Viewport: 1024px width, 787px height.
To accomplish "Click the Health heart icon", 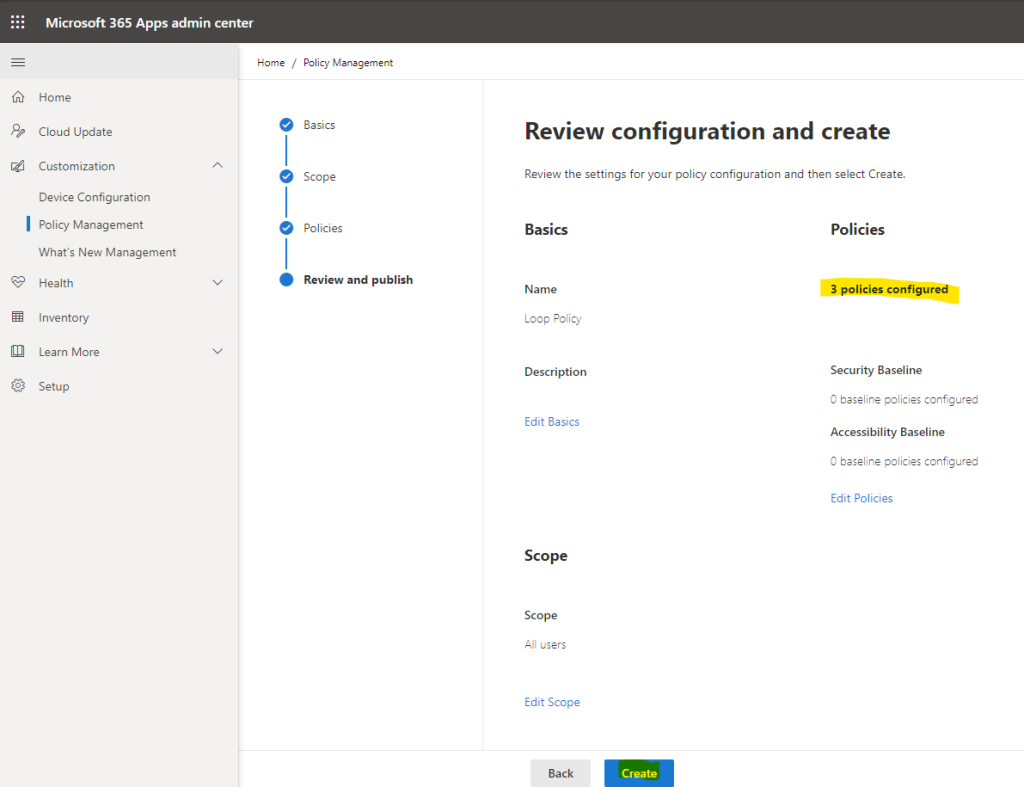I will pyautogui.click(x=18, y=282).
